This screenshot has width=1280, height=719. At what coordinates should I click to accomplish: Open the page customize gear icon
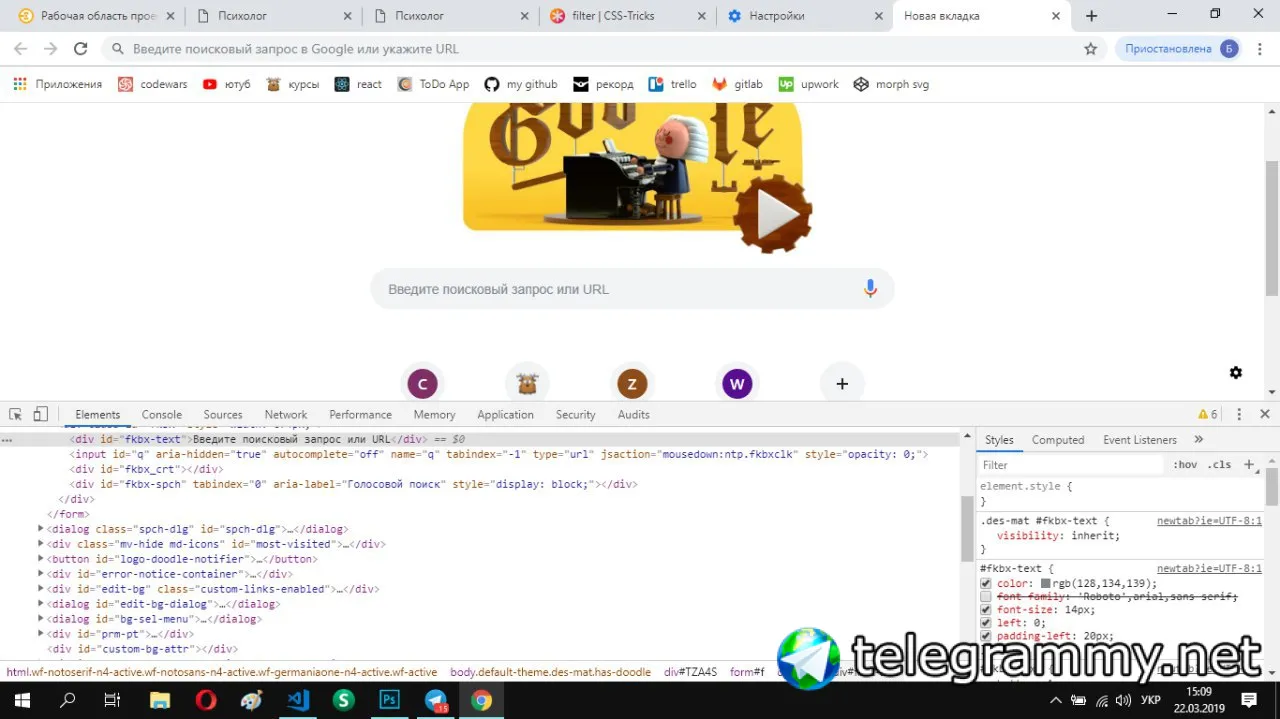(x=1236, y=373)
